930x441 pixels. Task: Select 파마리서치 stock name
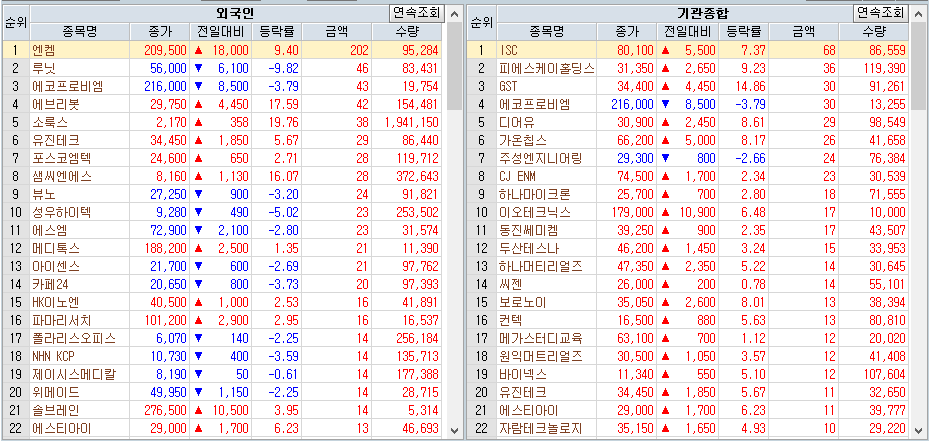tap(62, 321)
